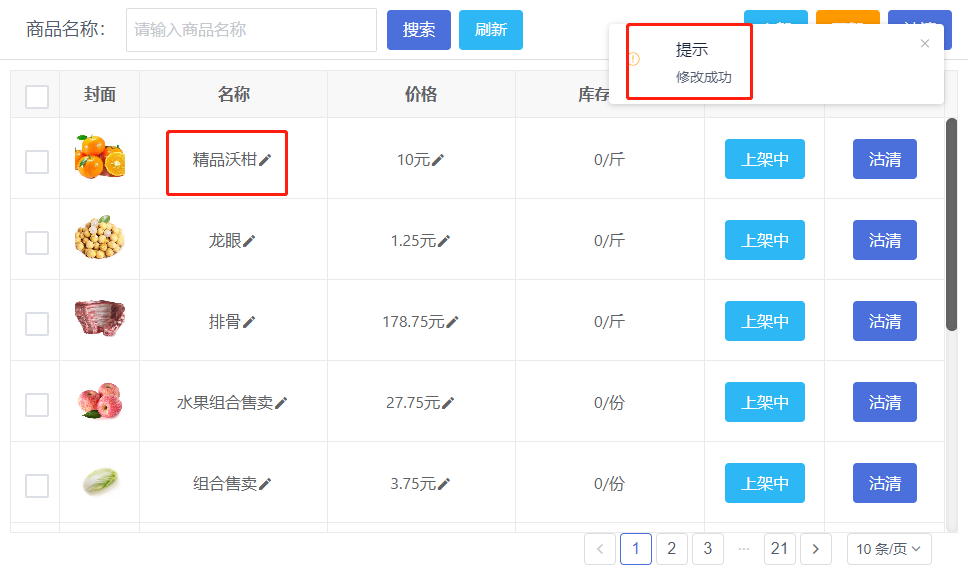Click 沽清 for 组合售卖
Screen dimensions: 968x573
coord(885,483)
